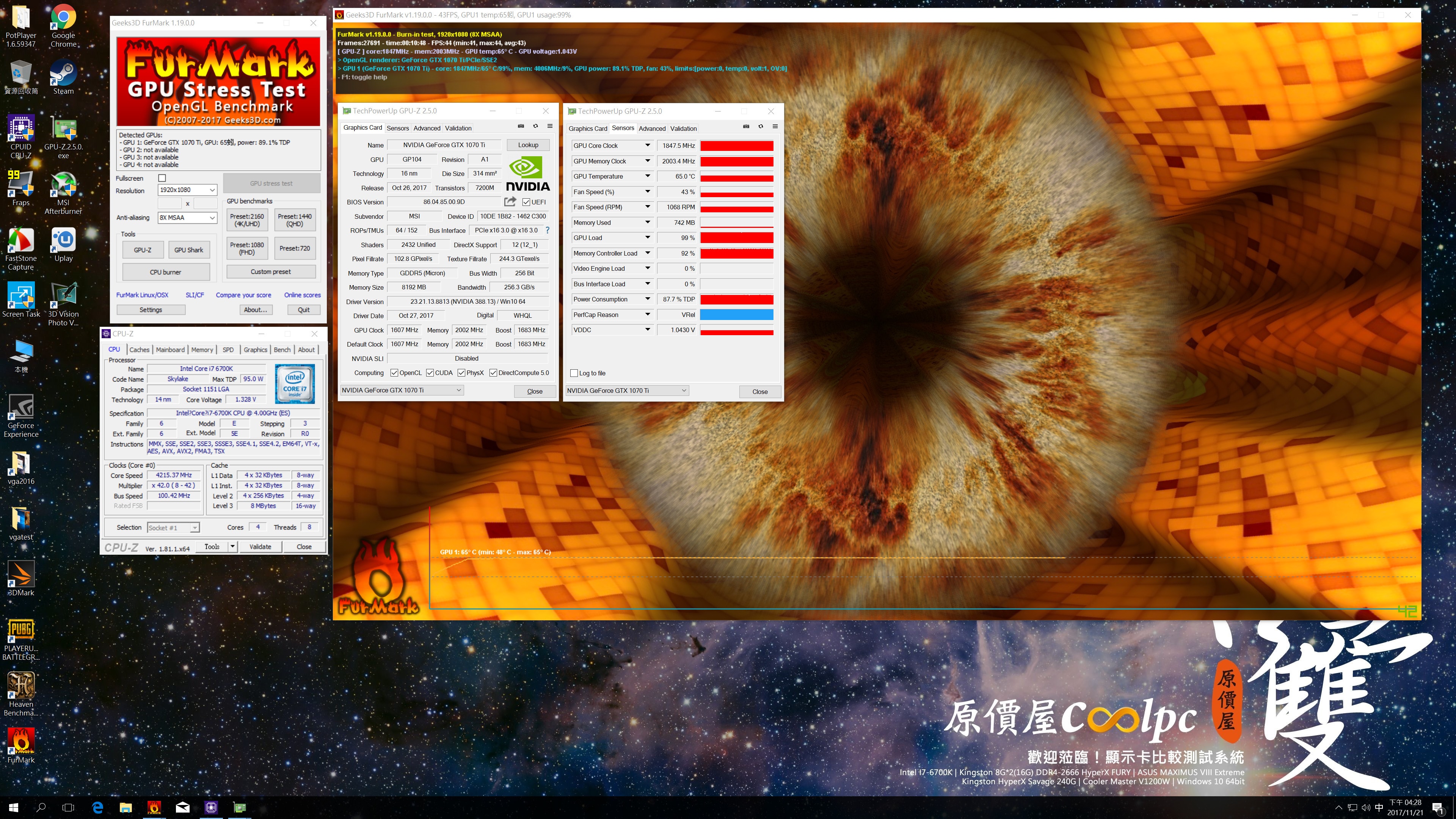
Task: Click Power Consumption red sensor graph
Action: 736,300
